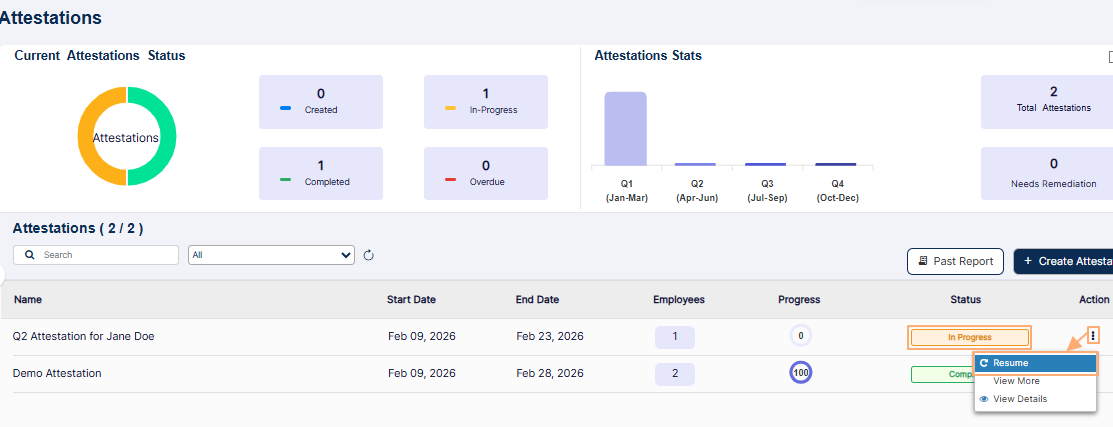Select the In-Progress status card
The height and width of the screenshot is (427, 1113).
pos(485,101)
